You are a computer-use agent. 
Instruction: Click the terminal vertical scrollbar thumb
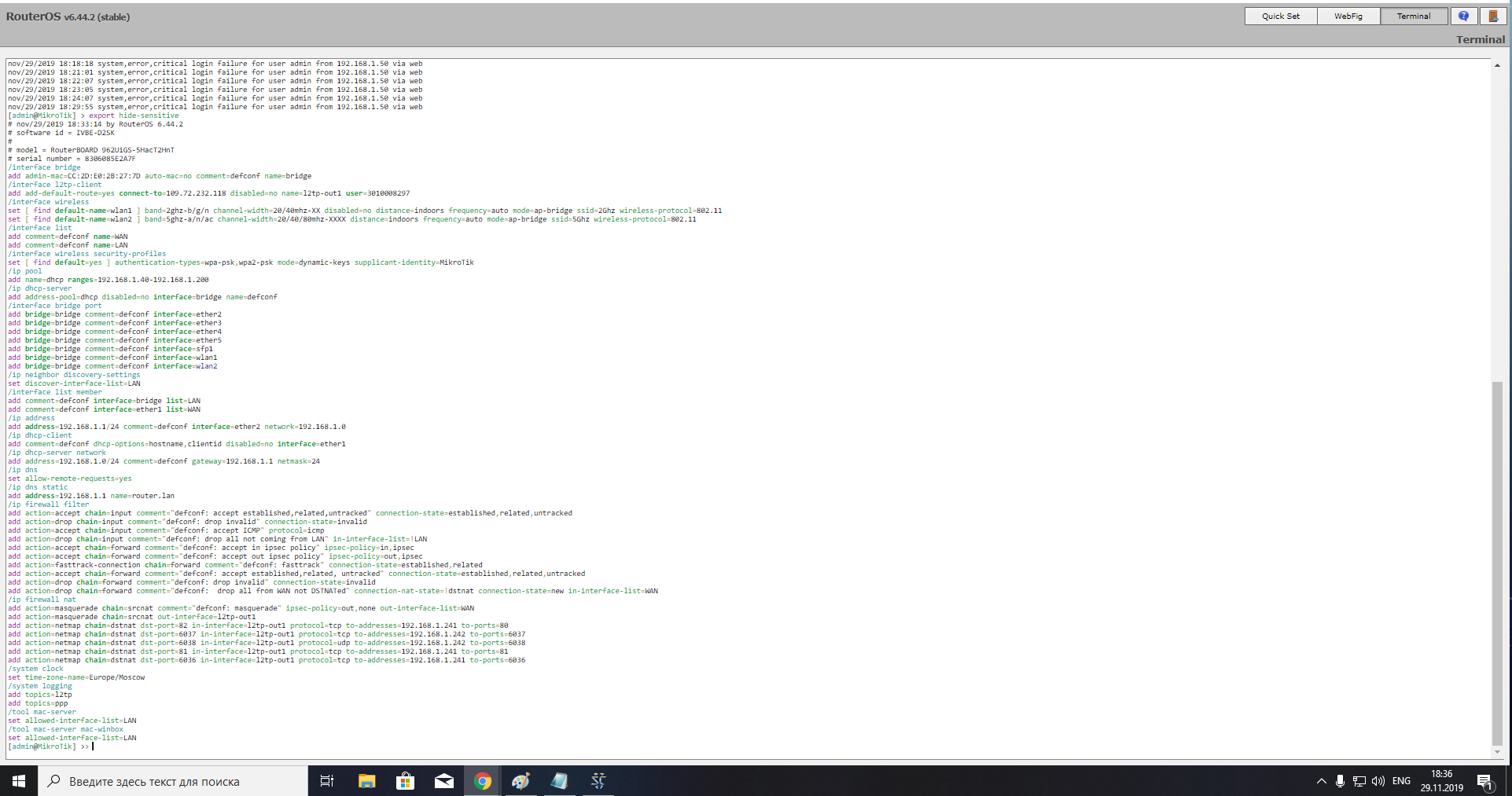[x=1497, y=563]
